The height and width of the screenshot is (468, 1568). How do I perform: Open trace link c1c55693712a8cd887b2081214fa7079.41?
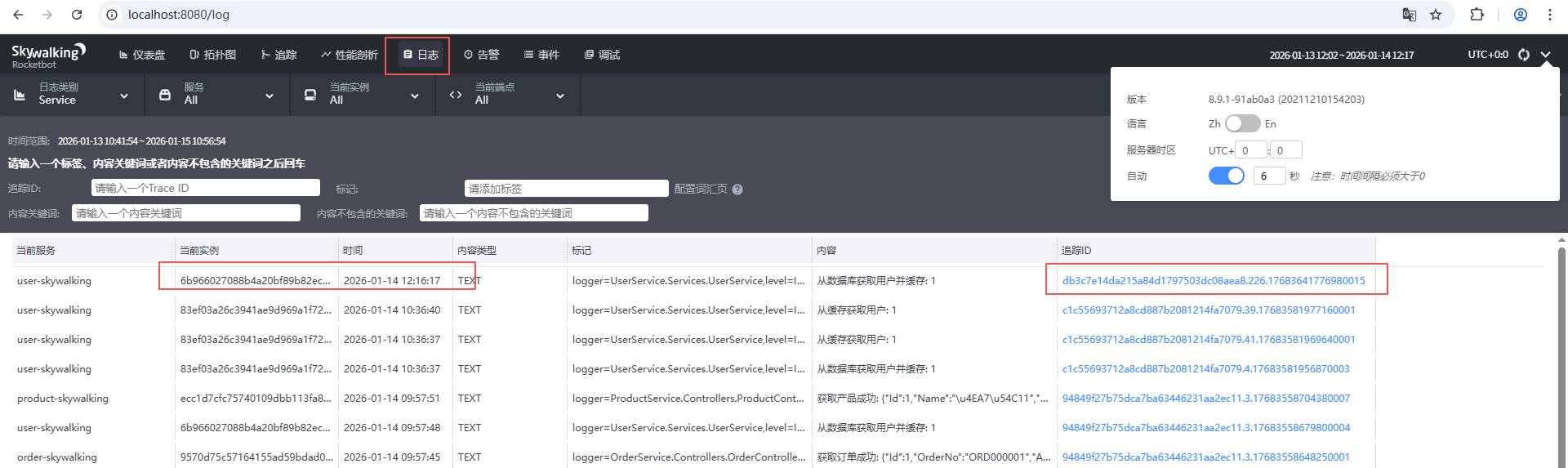1209,339
